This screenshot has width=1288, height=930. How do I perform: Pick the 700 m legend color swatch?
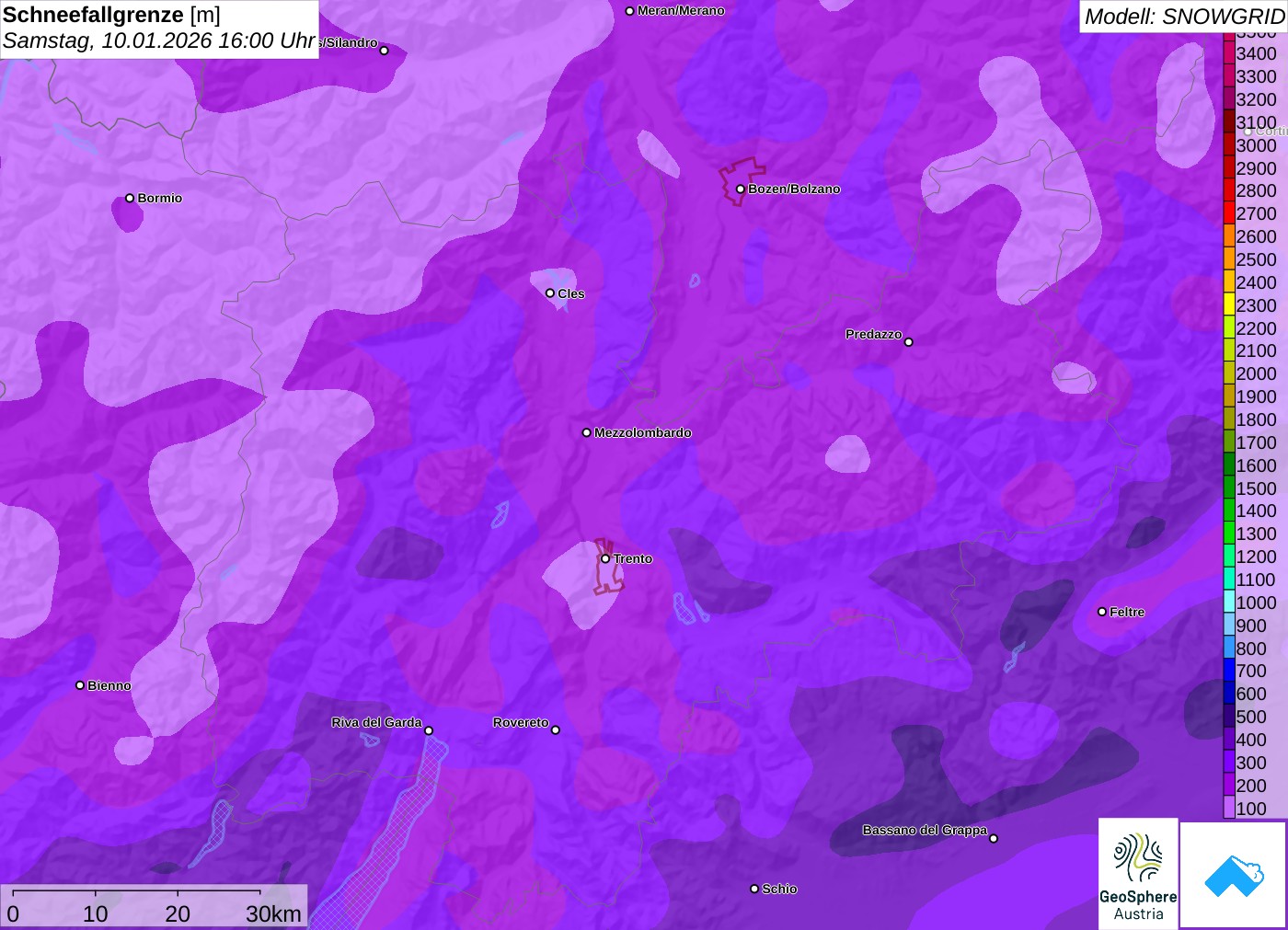[x=1229, y=671]
